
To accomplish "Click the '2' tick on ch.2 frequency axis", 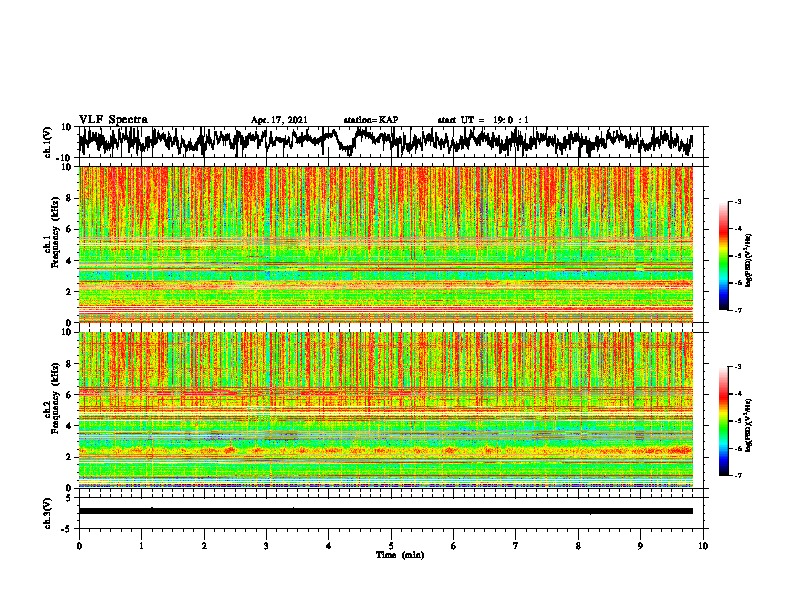I will coord(70,457).
